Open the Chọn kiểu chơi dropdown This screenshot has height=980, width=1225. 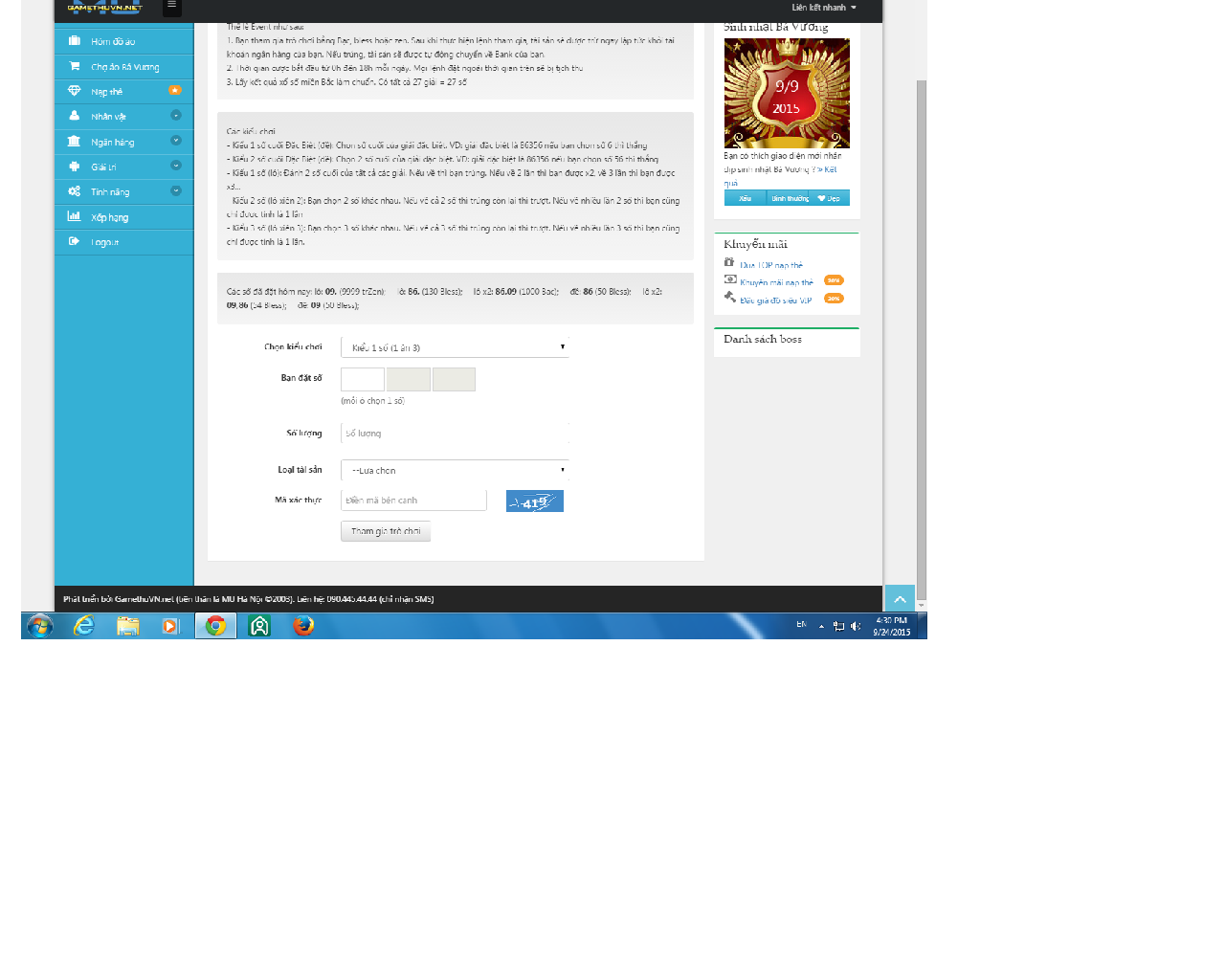455,347
